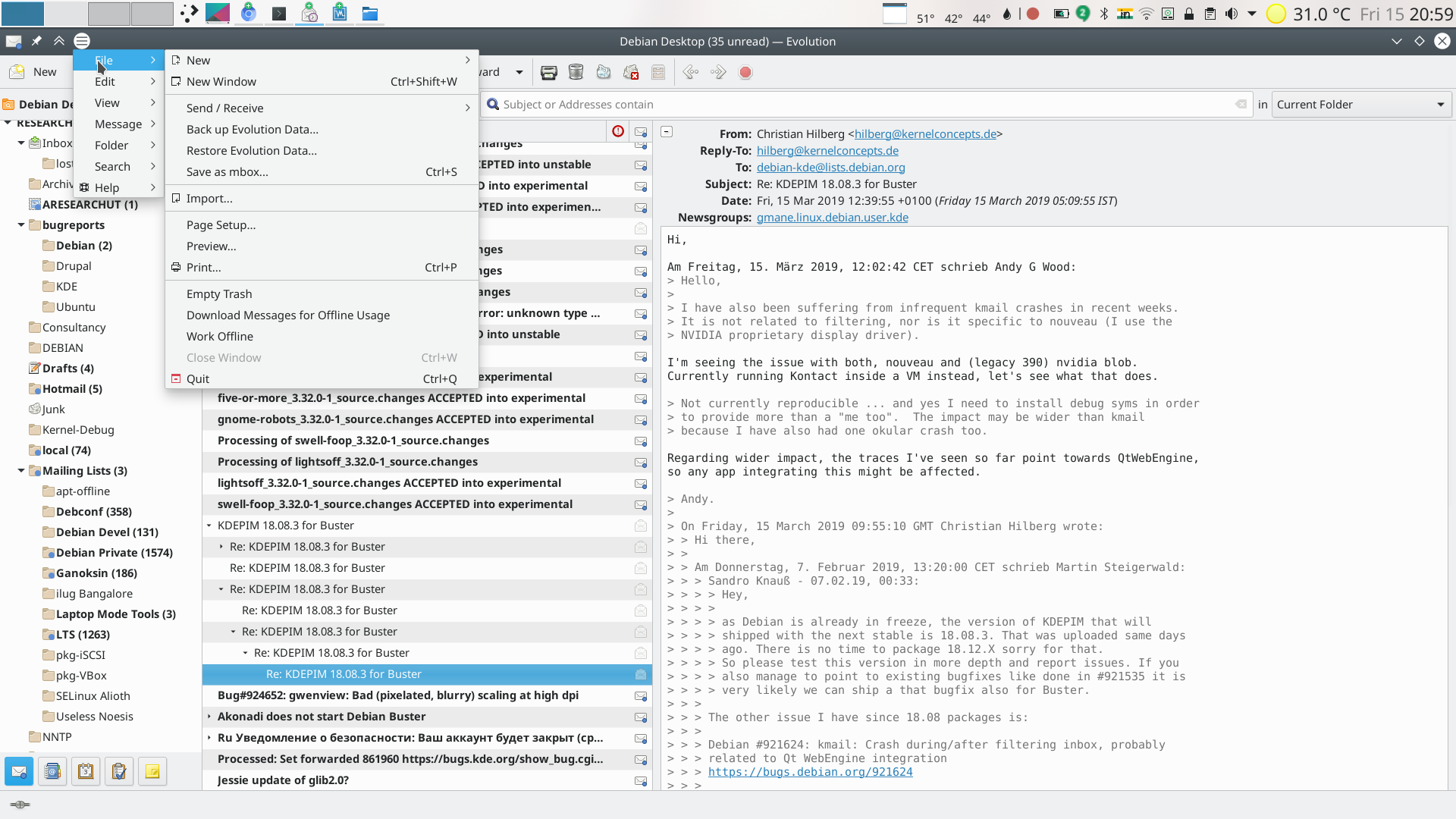Go to the previous message with back arrow
This screenshot has width=1456, height=819.
(x=690, y=73)
